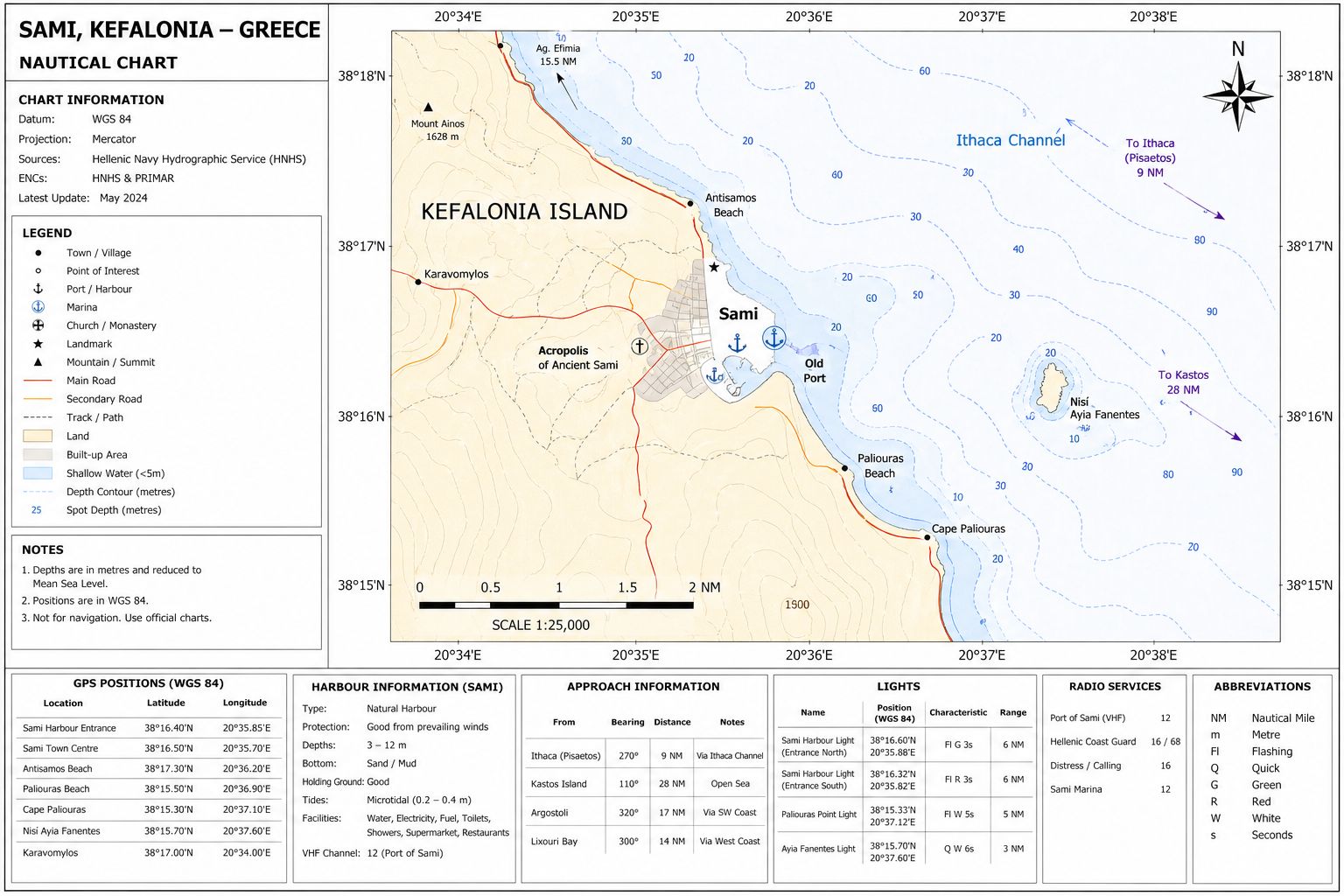Screen dimensions: 1344x896
Task: Click the To Kastos 28 NM label
Action: (x=1183, y=382)
